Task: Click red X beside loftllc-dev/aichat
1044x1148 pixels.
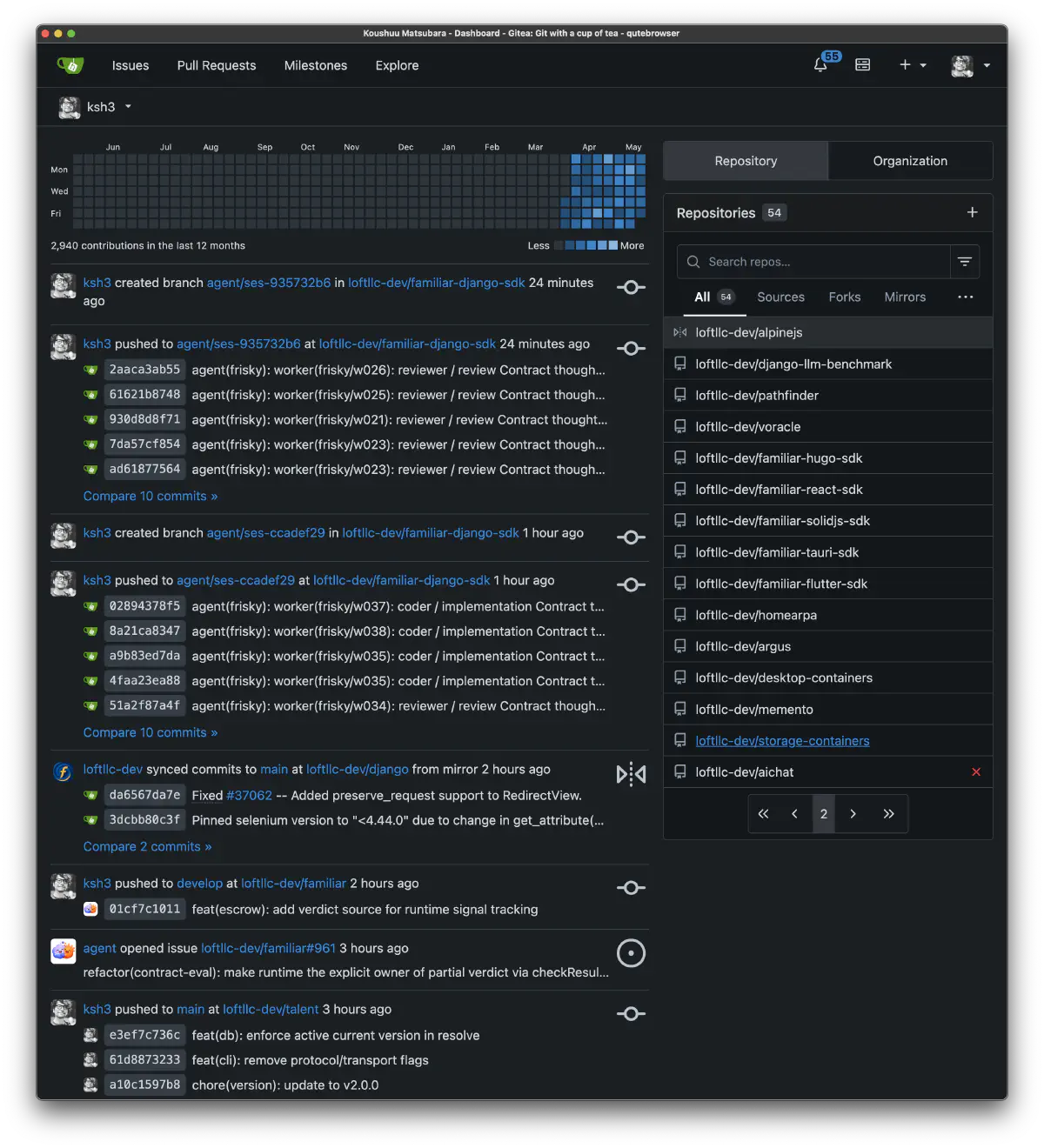Action: pyautogui.click(x=976, y=771)
